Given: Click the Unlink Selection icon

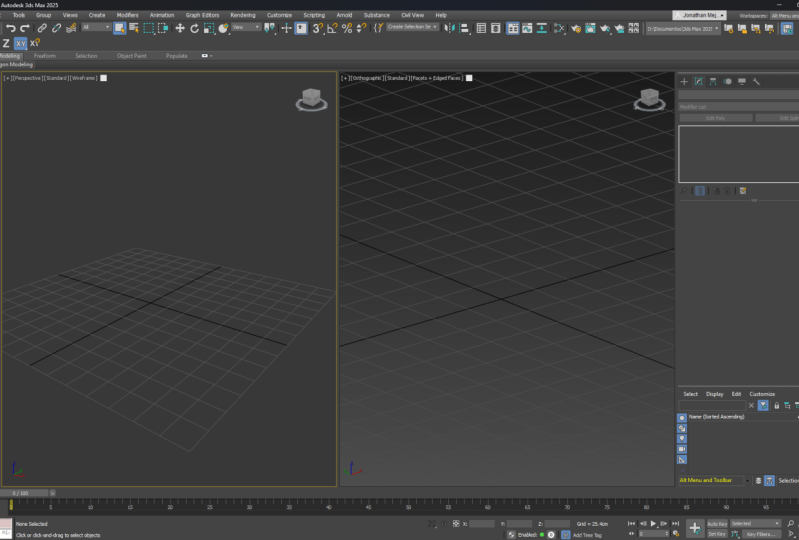Looking at the screenshot, I should coord(57,29).
